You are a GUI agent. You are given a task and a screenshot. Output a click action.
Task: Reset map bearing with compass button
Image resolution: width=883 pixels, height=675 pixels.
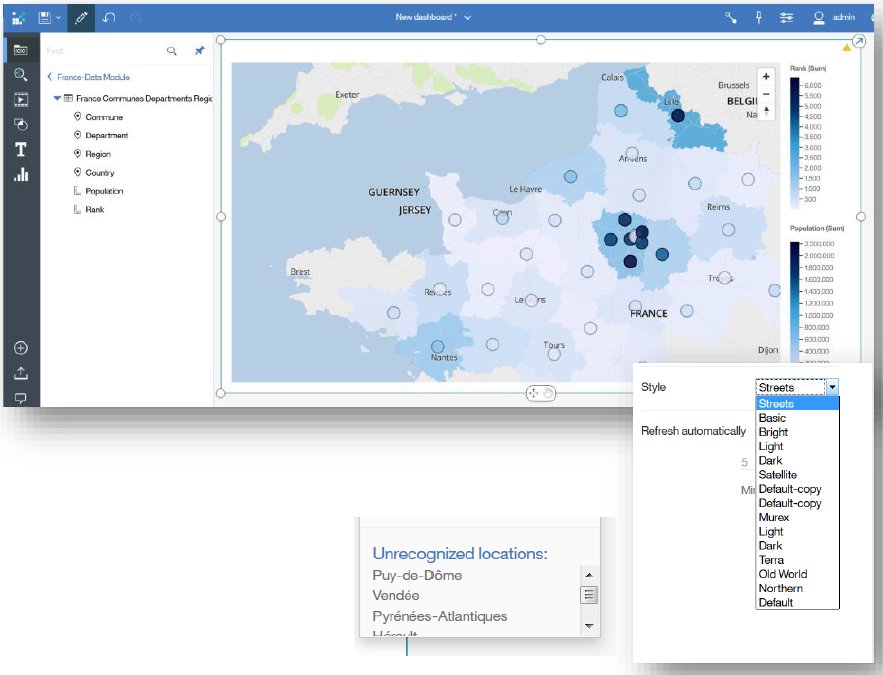tap(766, 110)
